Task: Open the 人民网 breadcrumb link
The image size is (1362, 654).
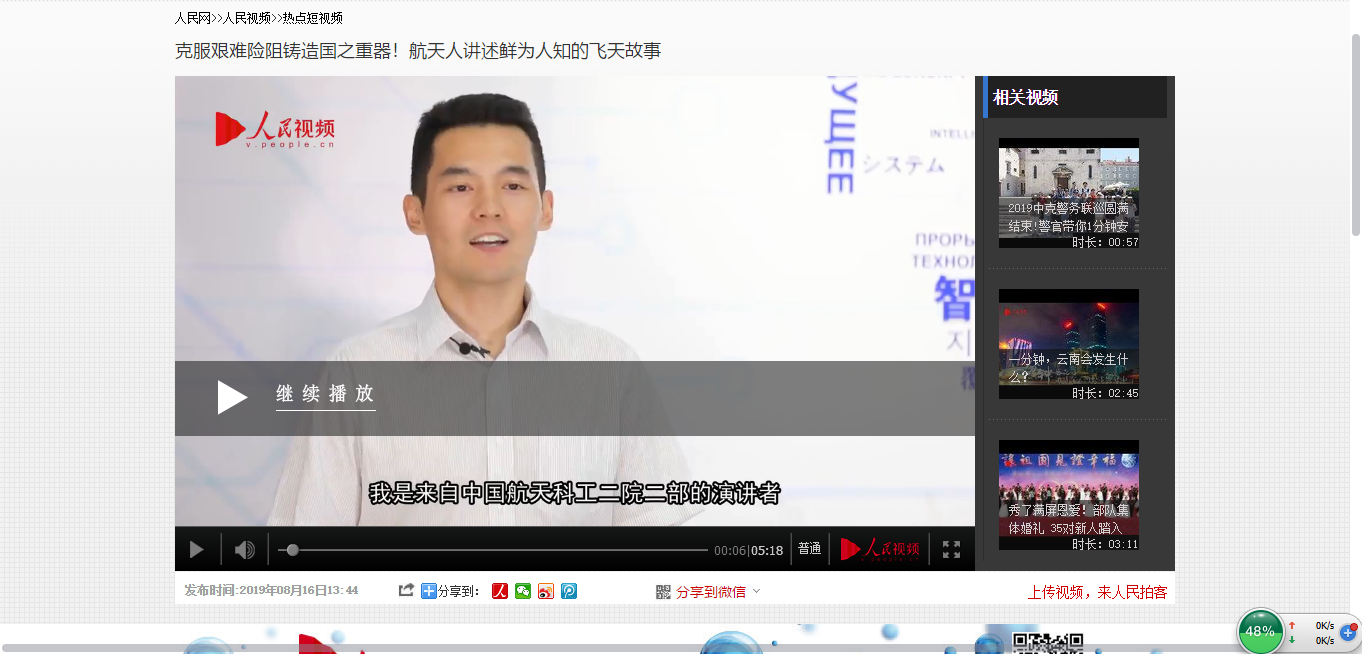Action: point(192,18)
